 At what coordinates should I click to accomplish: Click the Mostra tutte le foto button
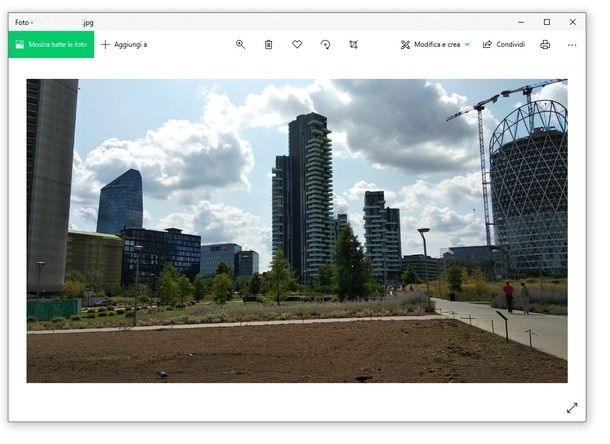pos(51,45)
